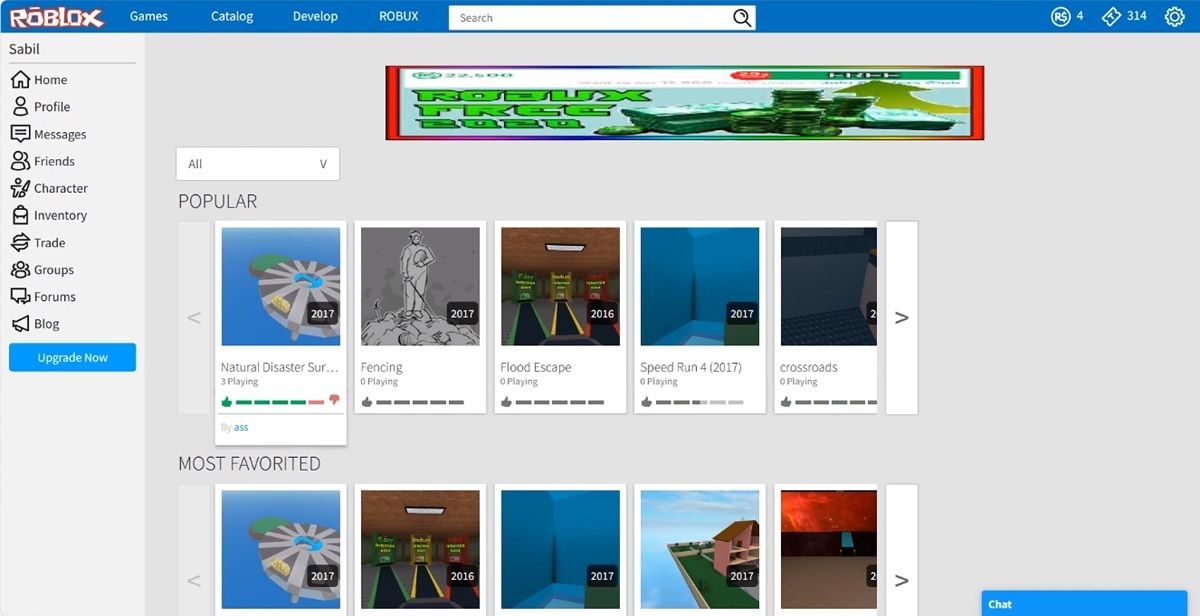Screen dimensions: 1200x616
Task: Open the Catalog menu
Action: click(231, 16)
